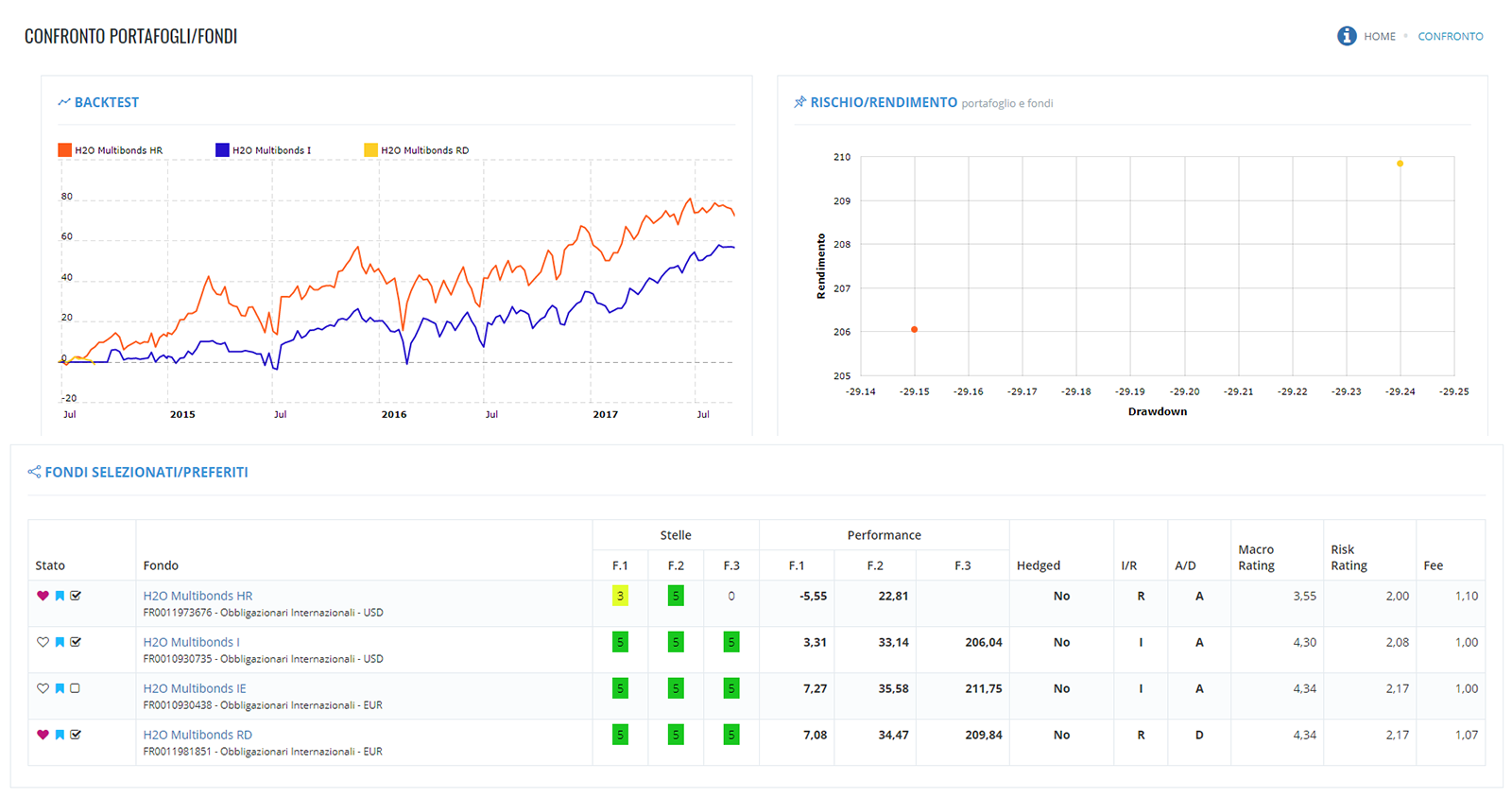Viewport: 1512px width, 798px height.
Task: Open the H2O Multibonds IE fund link
Action: (x=195, y=688)
